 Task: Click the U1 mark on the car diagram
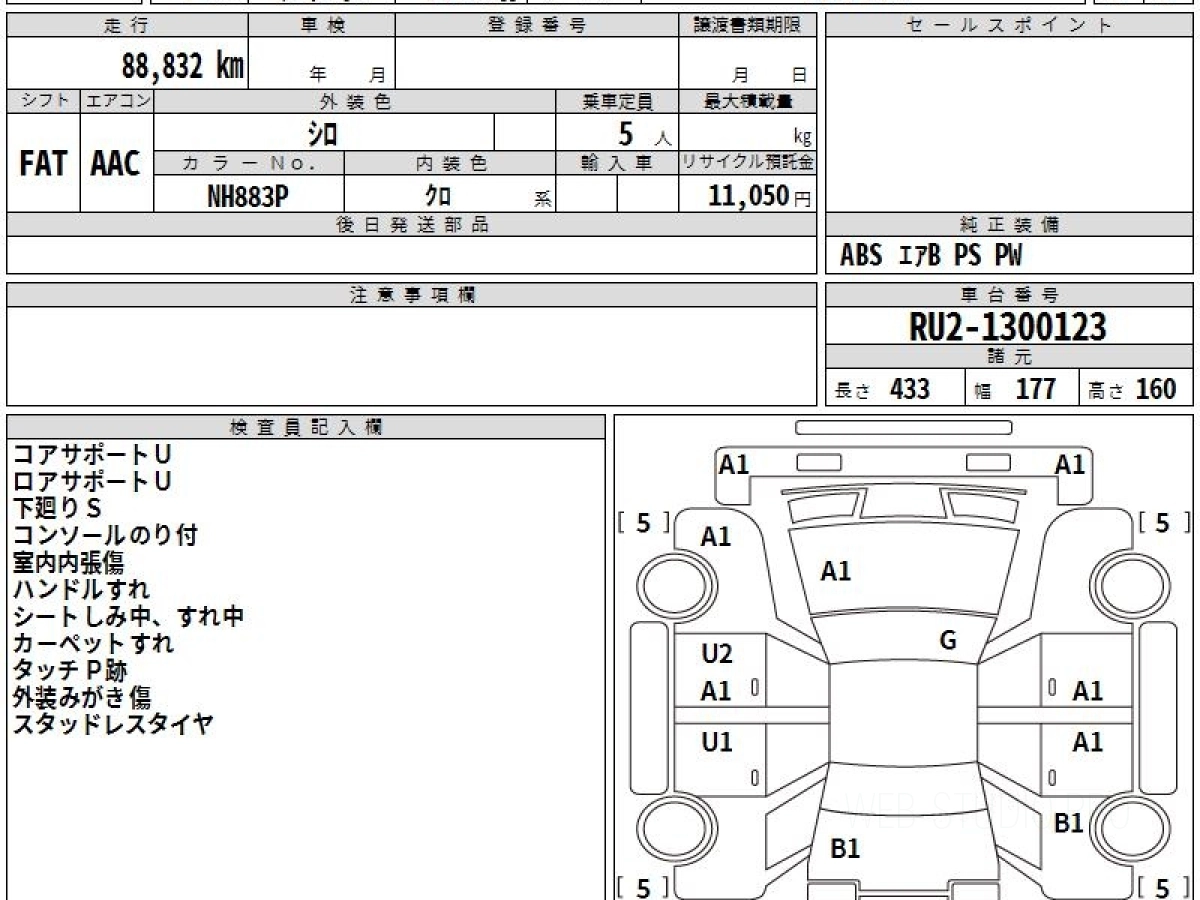pyautogui.click(x=717, y=742)
